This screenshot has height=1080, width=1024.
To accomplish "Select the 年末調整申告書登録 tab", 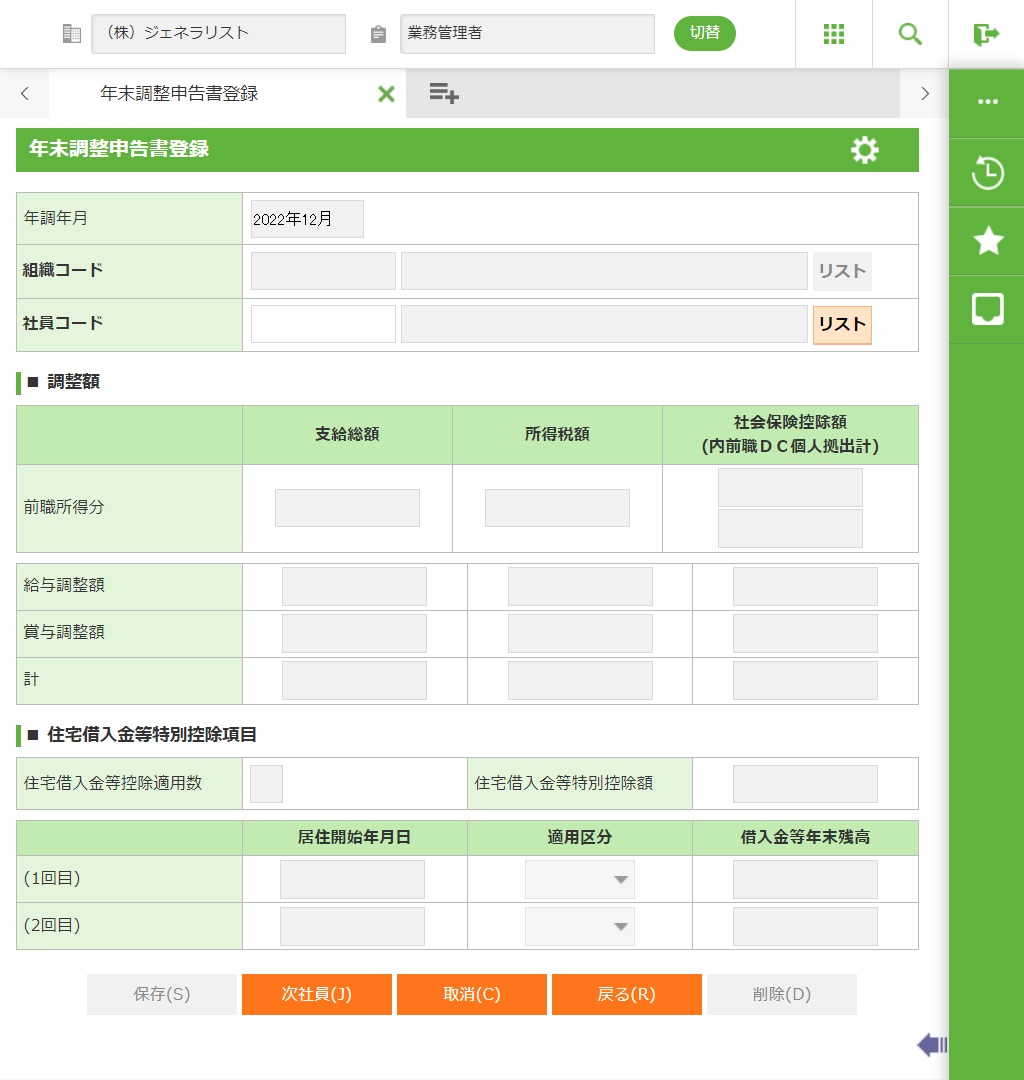I will point(180,94).
